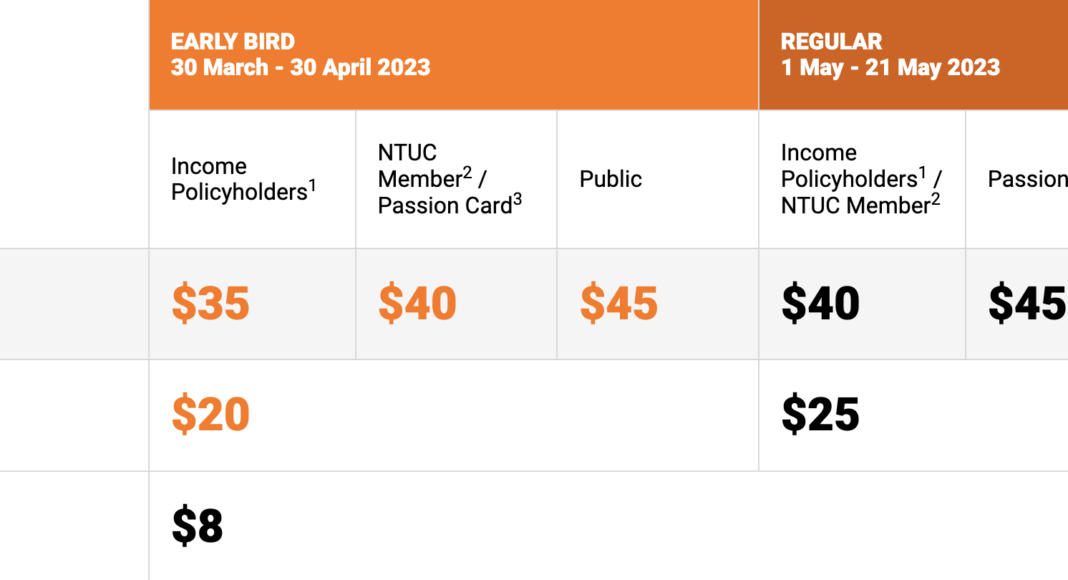The width and height of the screenshot is (1068, 580).
Task: Open footnote 3 beside Passion Card
Action: pos(517,198)
